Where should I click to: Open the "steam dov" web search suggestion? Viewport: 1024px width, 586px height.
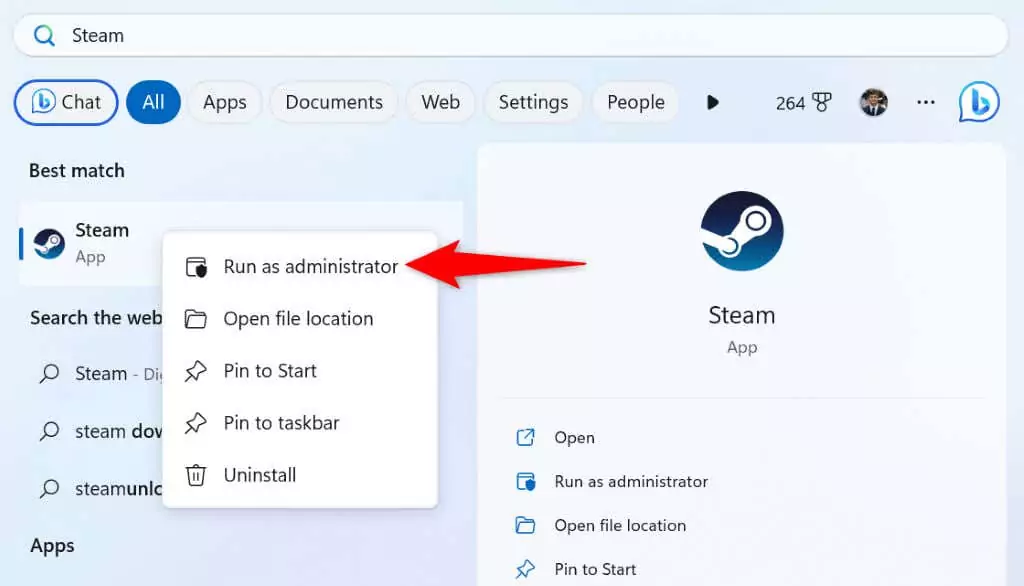pyautogui.click(x=98, y=431)
